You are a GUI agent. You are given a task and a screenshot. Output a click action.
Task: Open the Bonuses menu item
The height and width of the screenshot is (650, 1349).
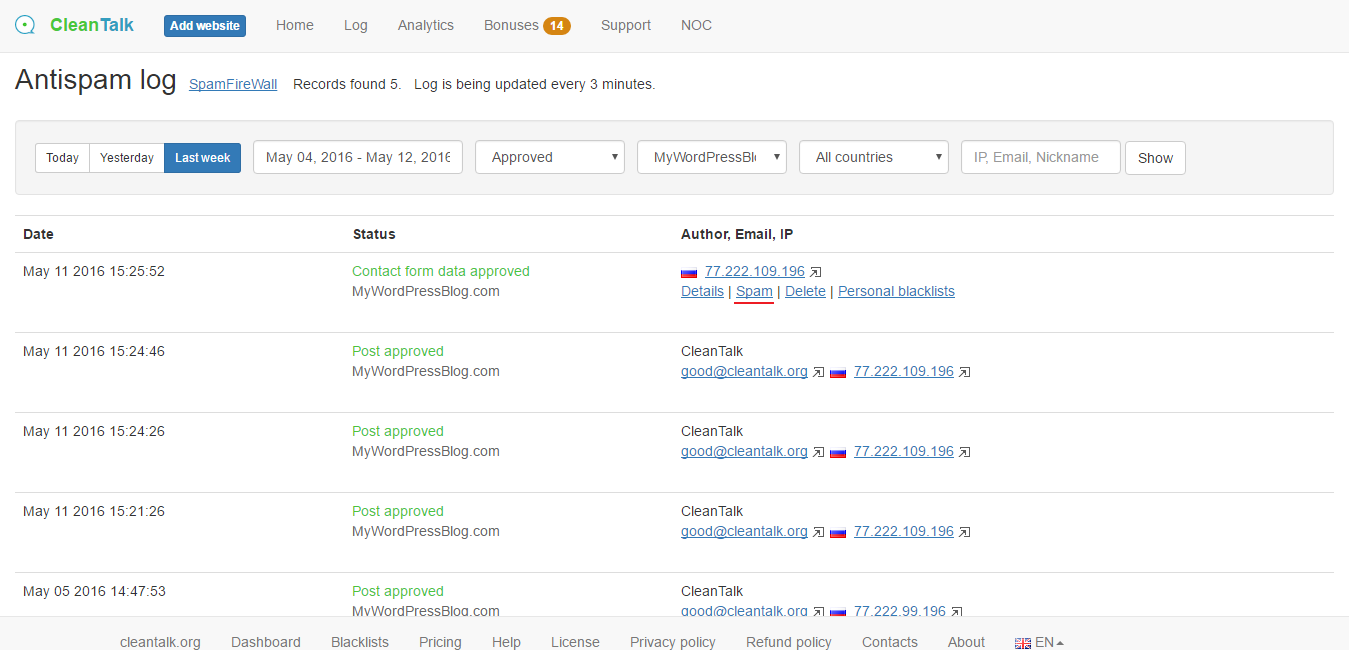(x=511, y=25)
